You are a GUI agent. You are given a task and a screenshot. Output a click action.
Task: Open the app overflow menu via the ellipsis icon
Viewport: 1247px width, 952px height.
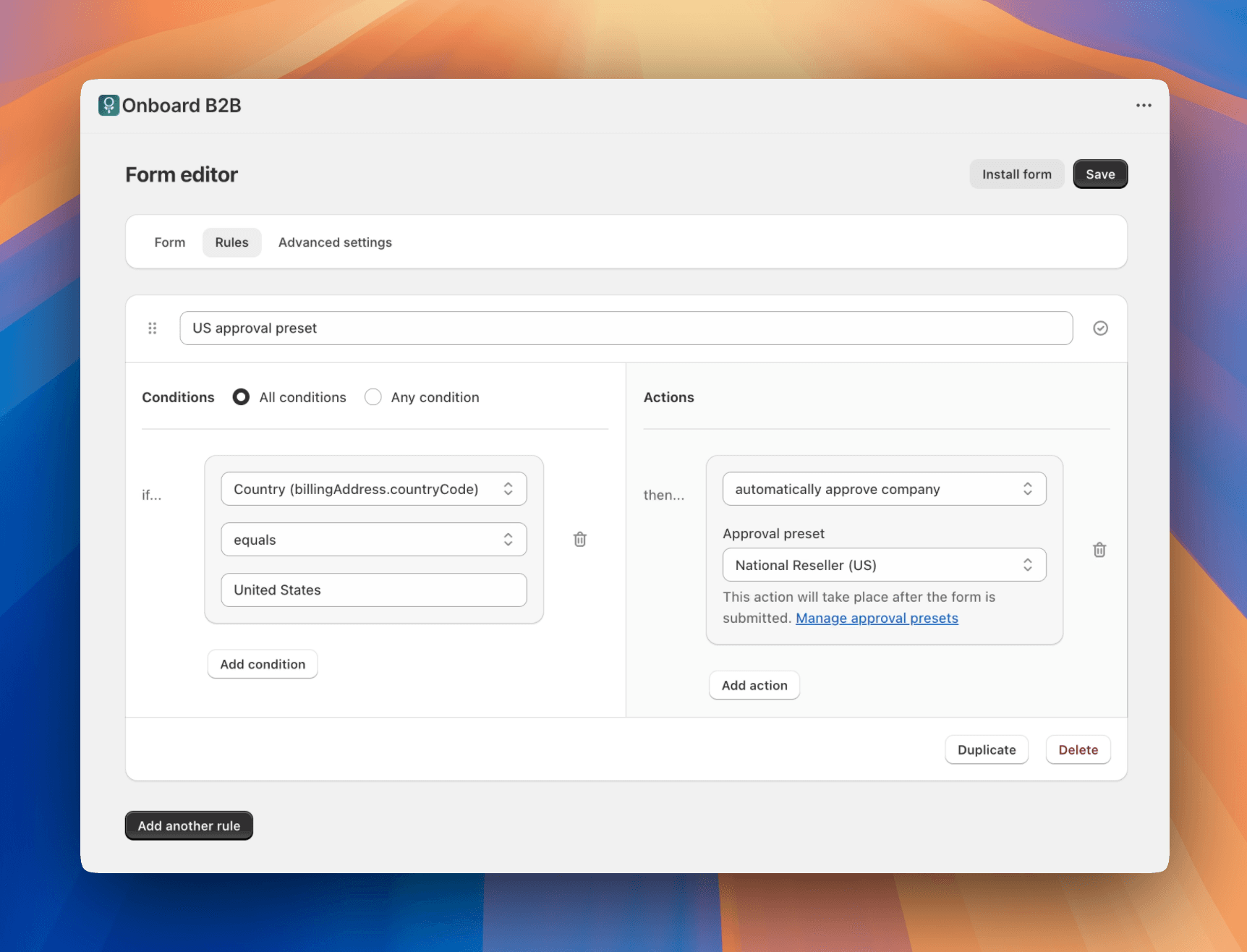tap(1143, 106)
